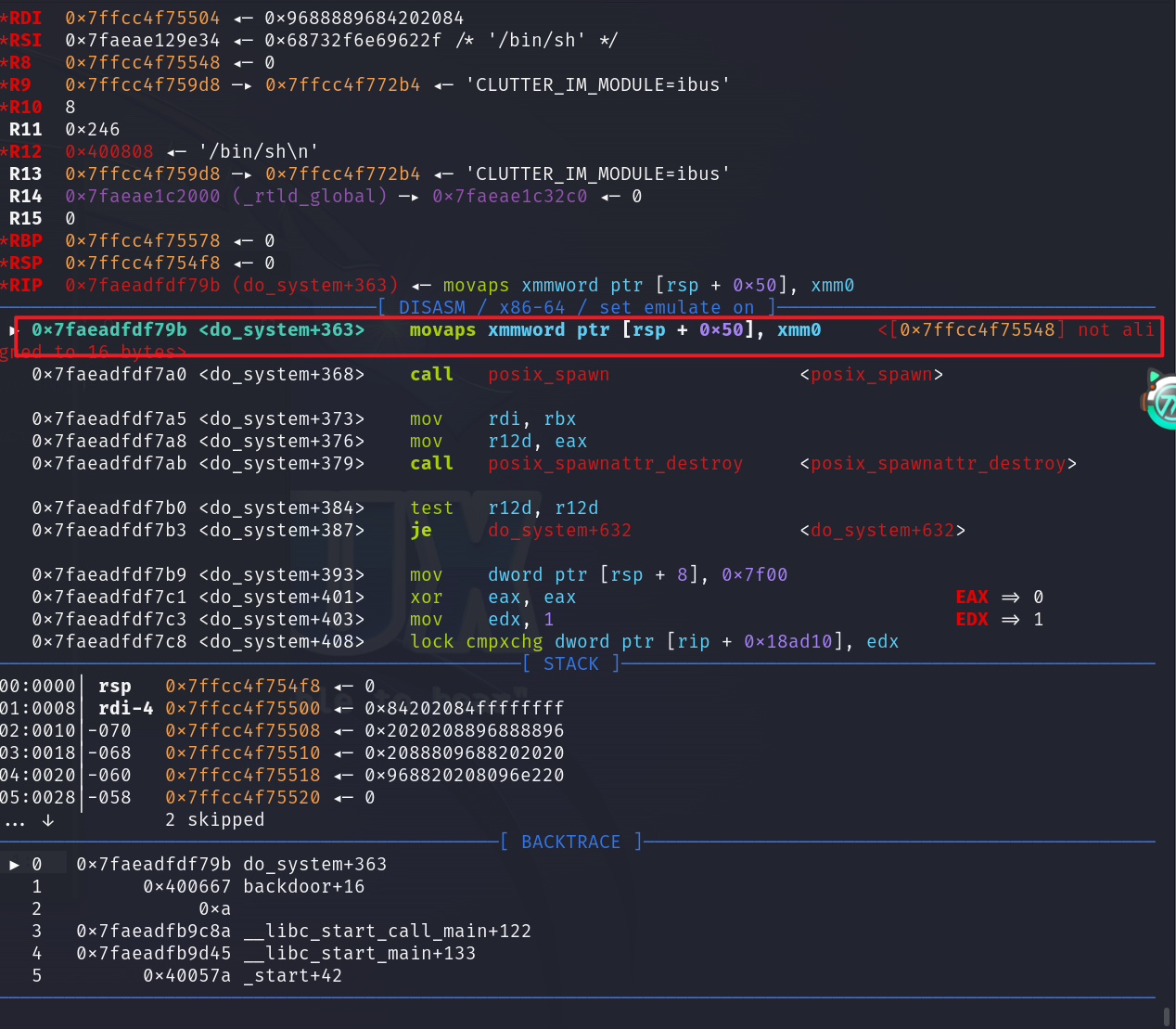Screen dimensions: 1176x1029
Task: Click the call posix_spawn instruction
Action: (510, 374)
